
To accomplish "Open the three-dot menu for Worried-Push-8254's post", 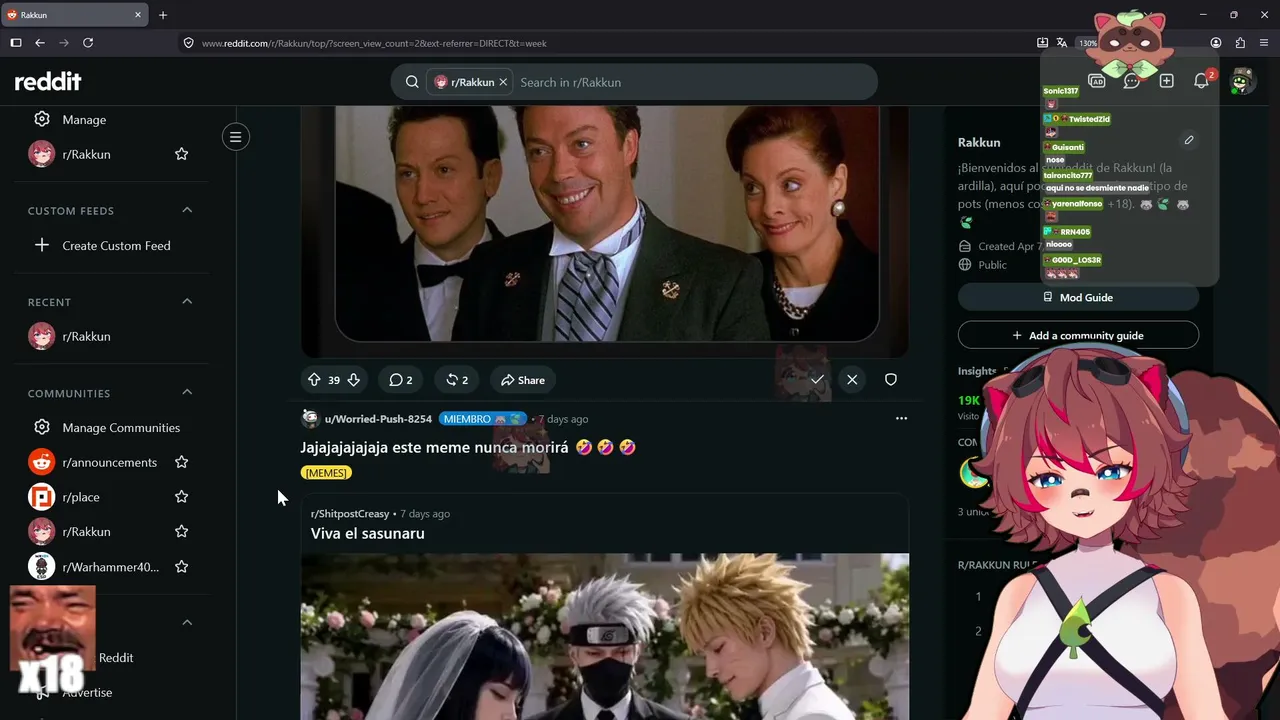I will click(901, 418).
